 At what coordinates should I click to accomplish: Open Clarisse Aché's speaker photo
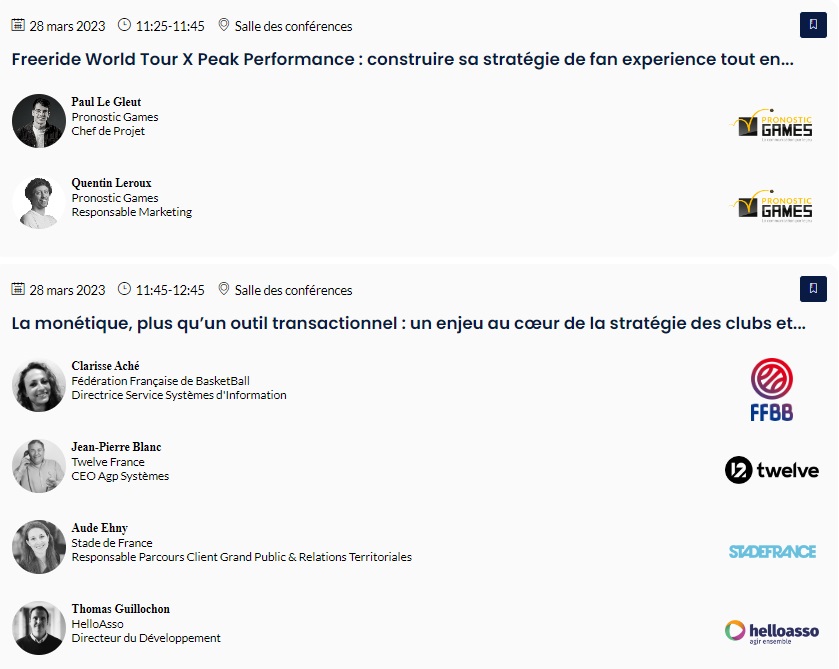click(x=39, y=385)
